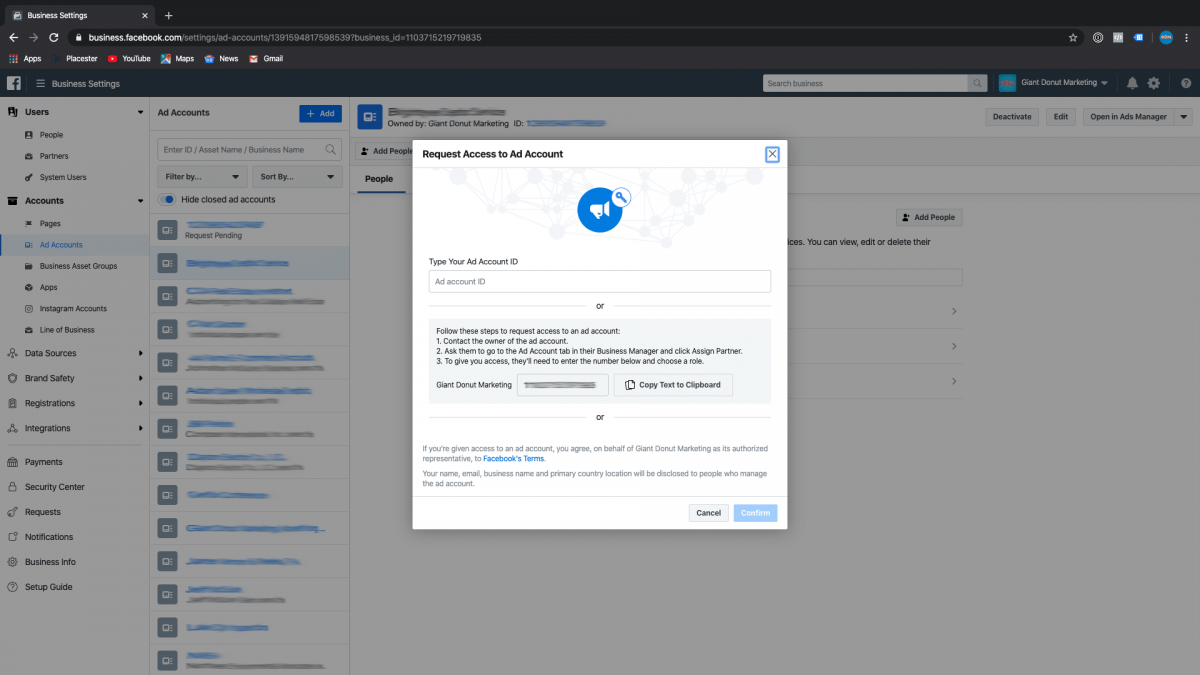Open Line of Business
1200x675 pixels.
67,329
